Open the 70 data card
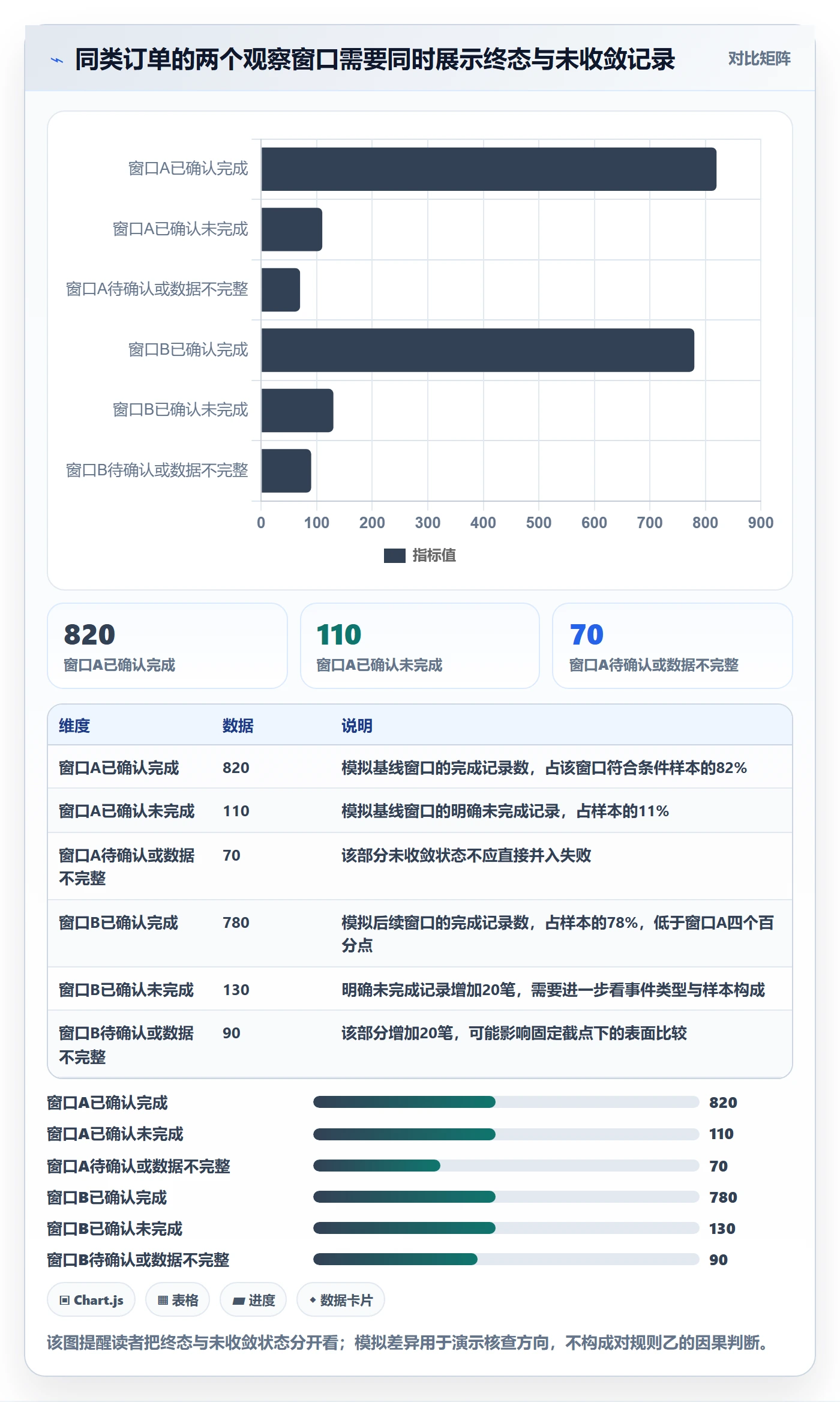Viewport: 840px width, 1402px height. (673, 646)
